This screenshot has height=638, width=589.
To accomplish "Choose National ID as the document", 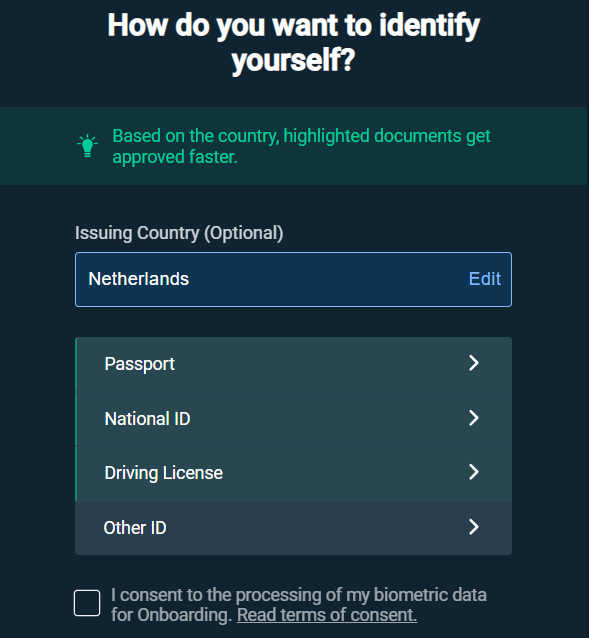I will (x=293, y=419).
